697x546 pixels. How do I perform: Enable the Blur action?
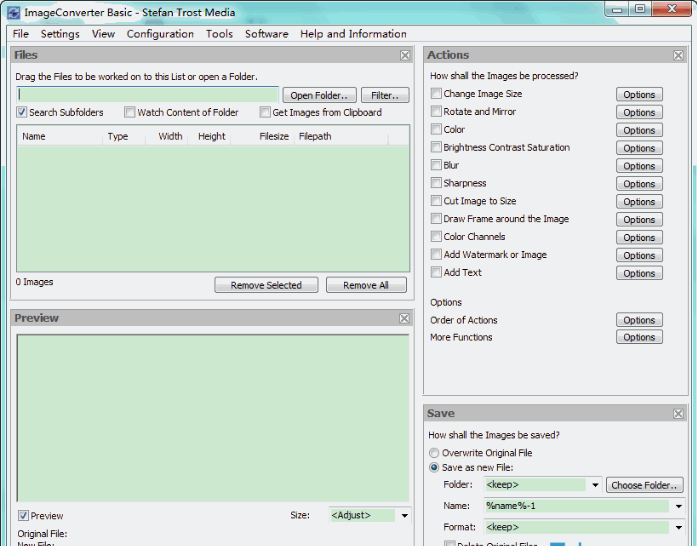tap(436, 165)
